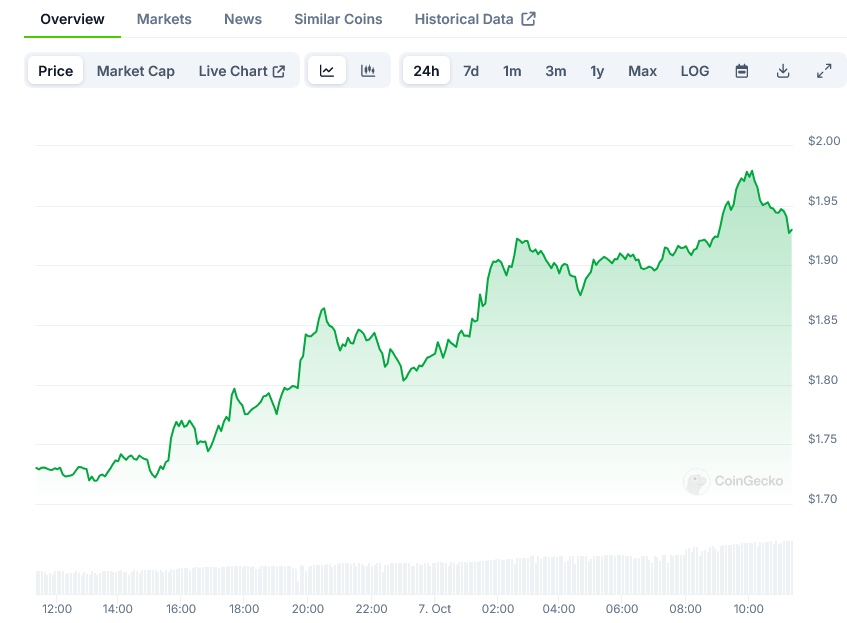Expand chart to fullscreen
The height and width of the screenshot is (623, 847).
click(824, 71)
